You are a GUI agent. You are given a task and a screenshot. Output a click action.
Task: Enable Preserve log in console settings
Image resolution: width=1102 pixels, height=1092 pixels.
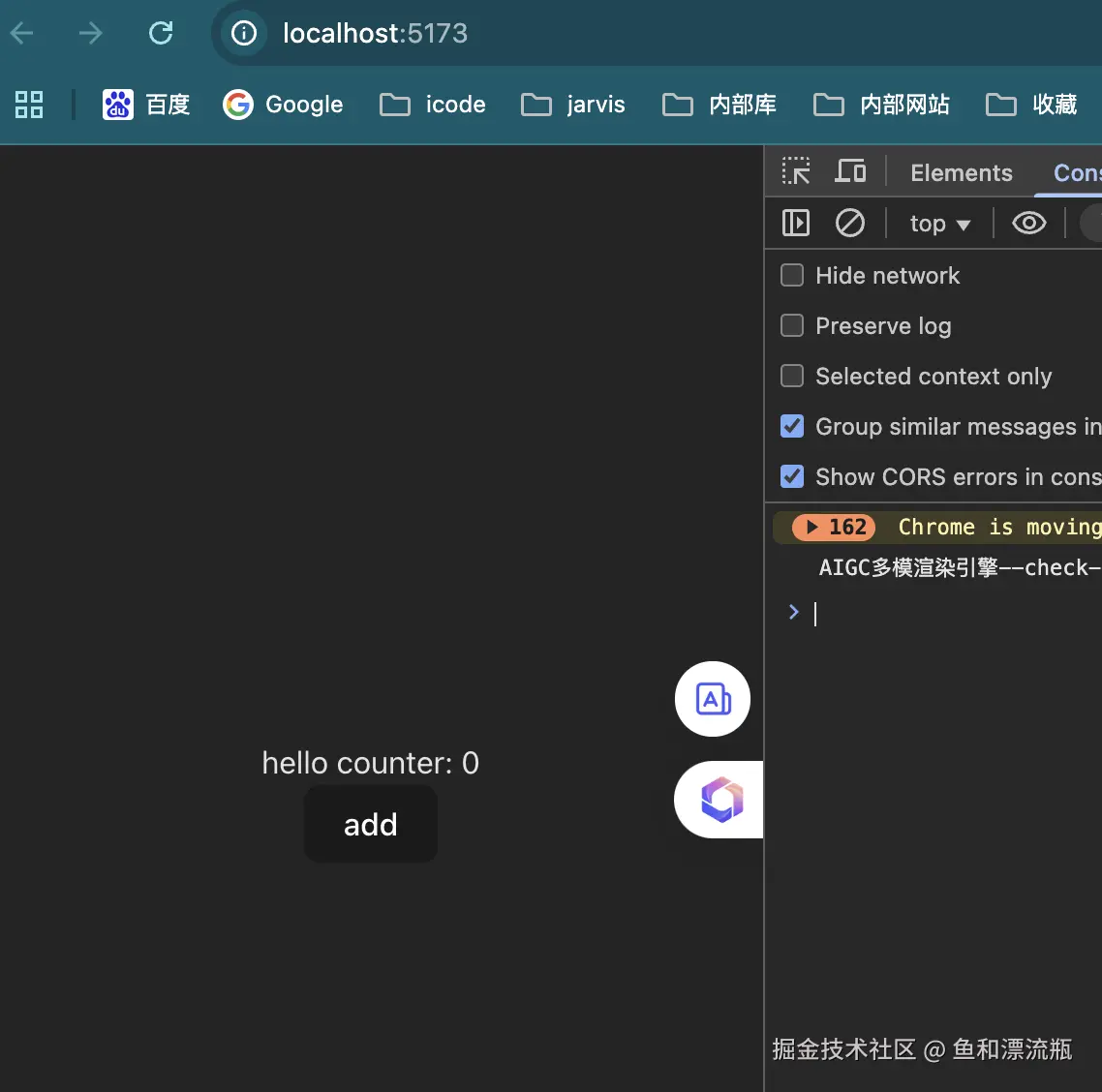pos(791,325)
